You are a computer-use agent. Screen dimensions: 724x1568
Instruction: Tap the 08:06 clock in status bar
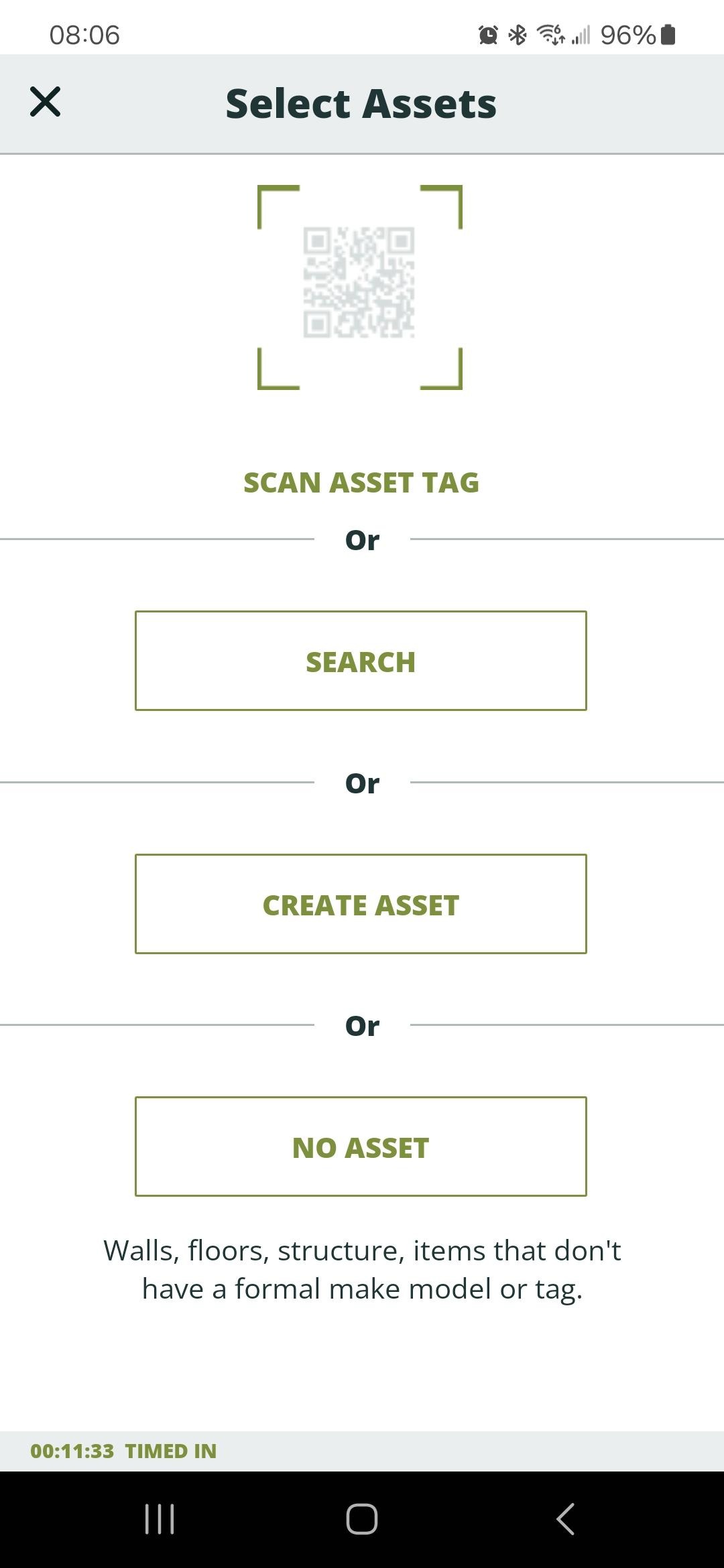[84, 35]
